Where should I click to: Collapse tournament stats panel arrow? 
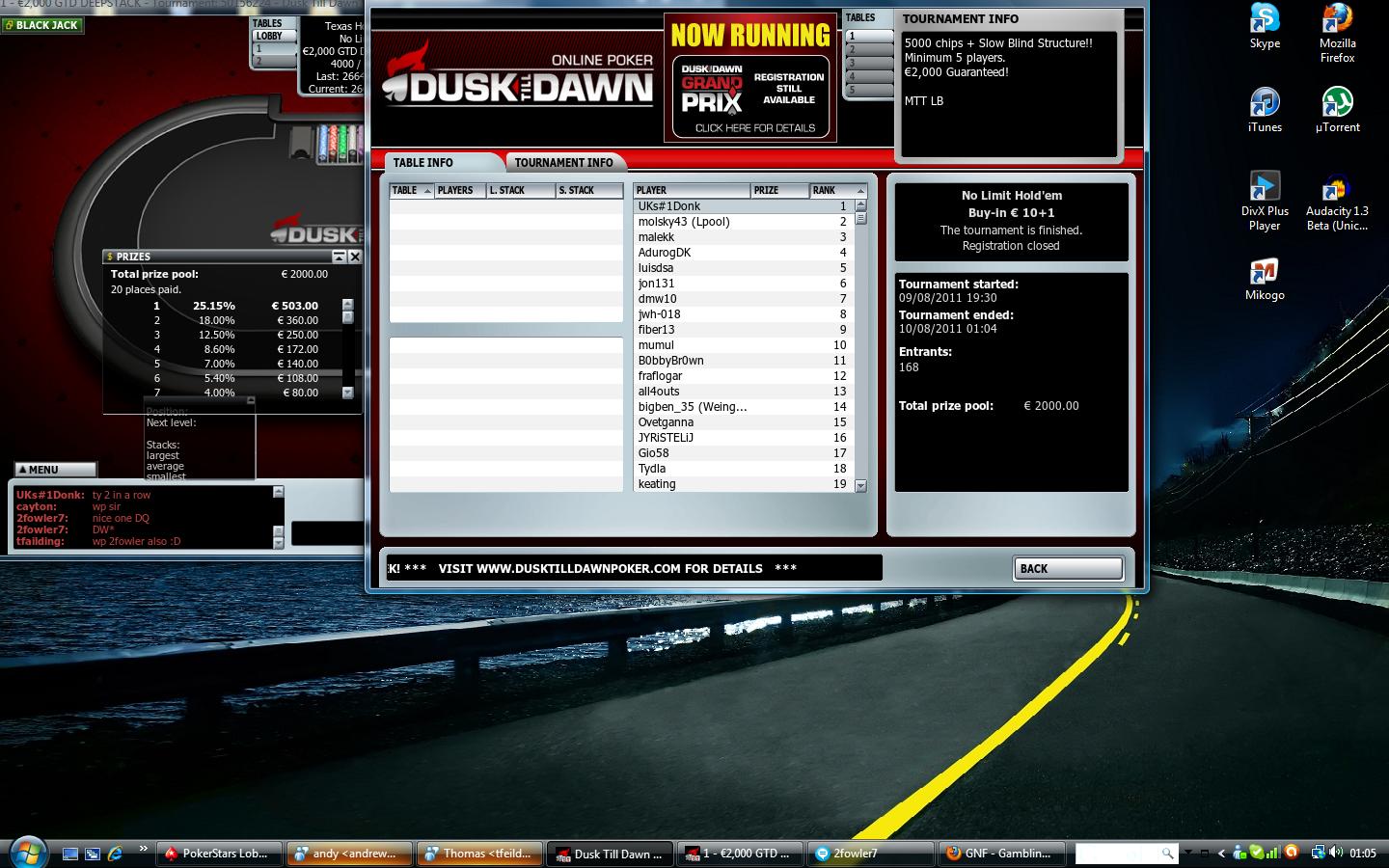(251, 400)
